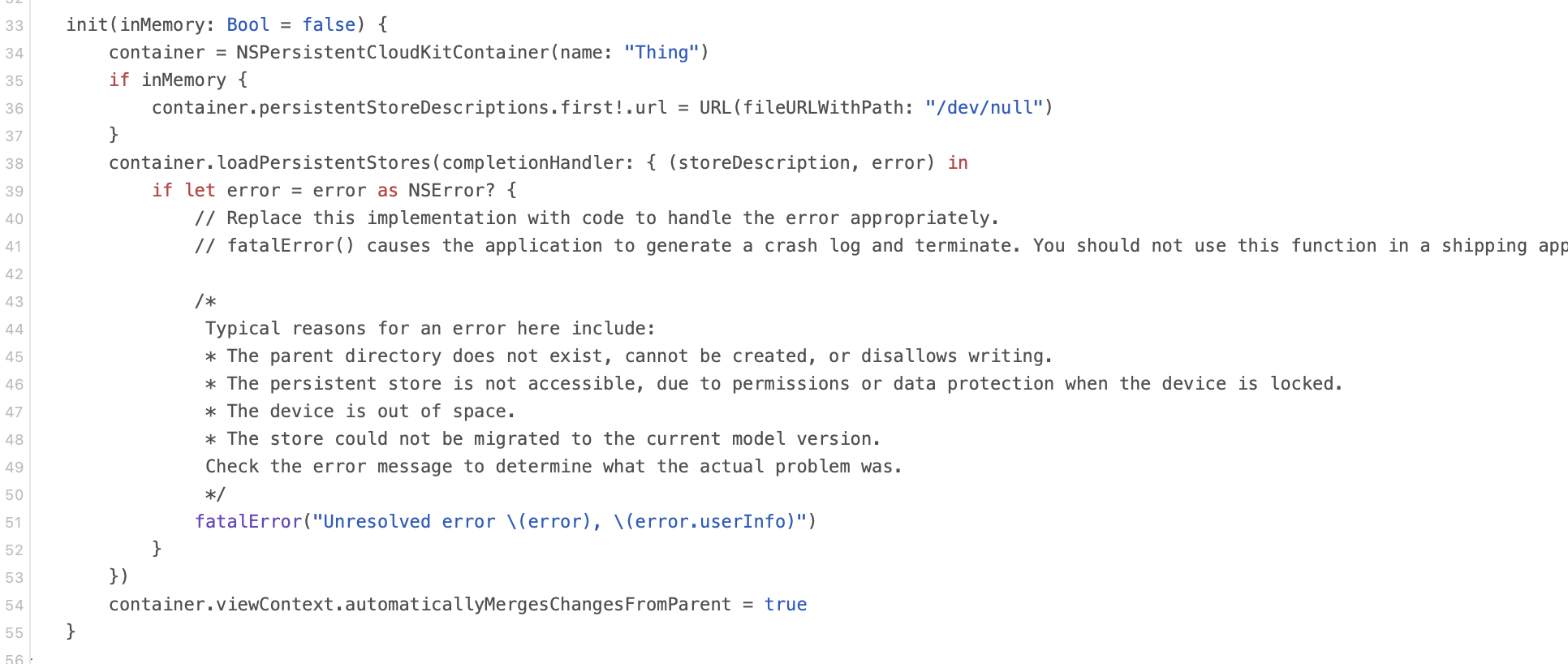1568x664 pixels.
Task: Click the NSError? type cast
Action: tap(451, 191)
